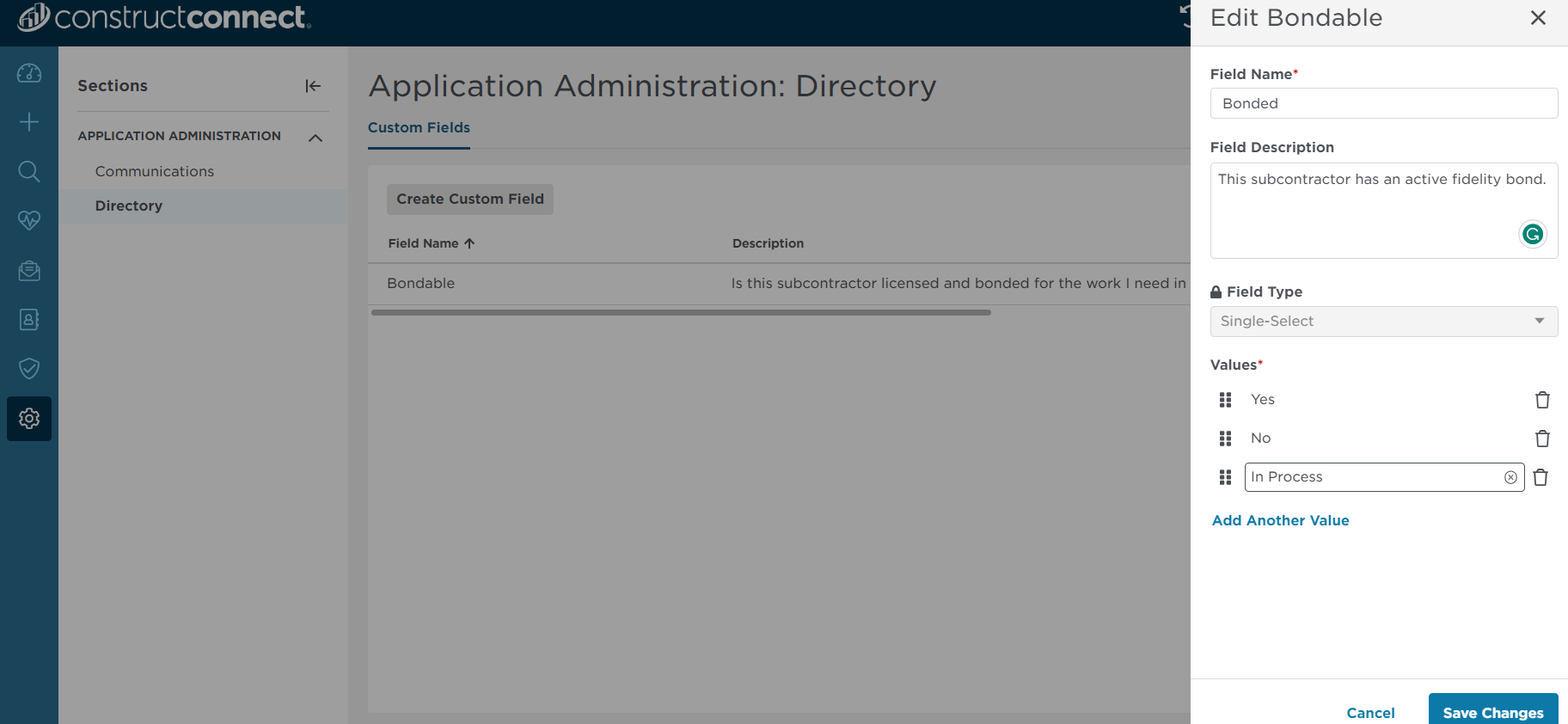The image size is (1568, 724).
Task: Open Directory in the Sections menu
Action: [129, 206]
